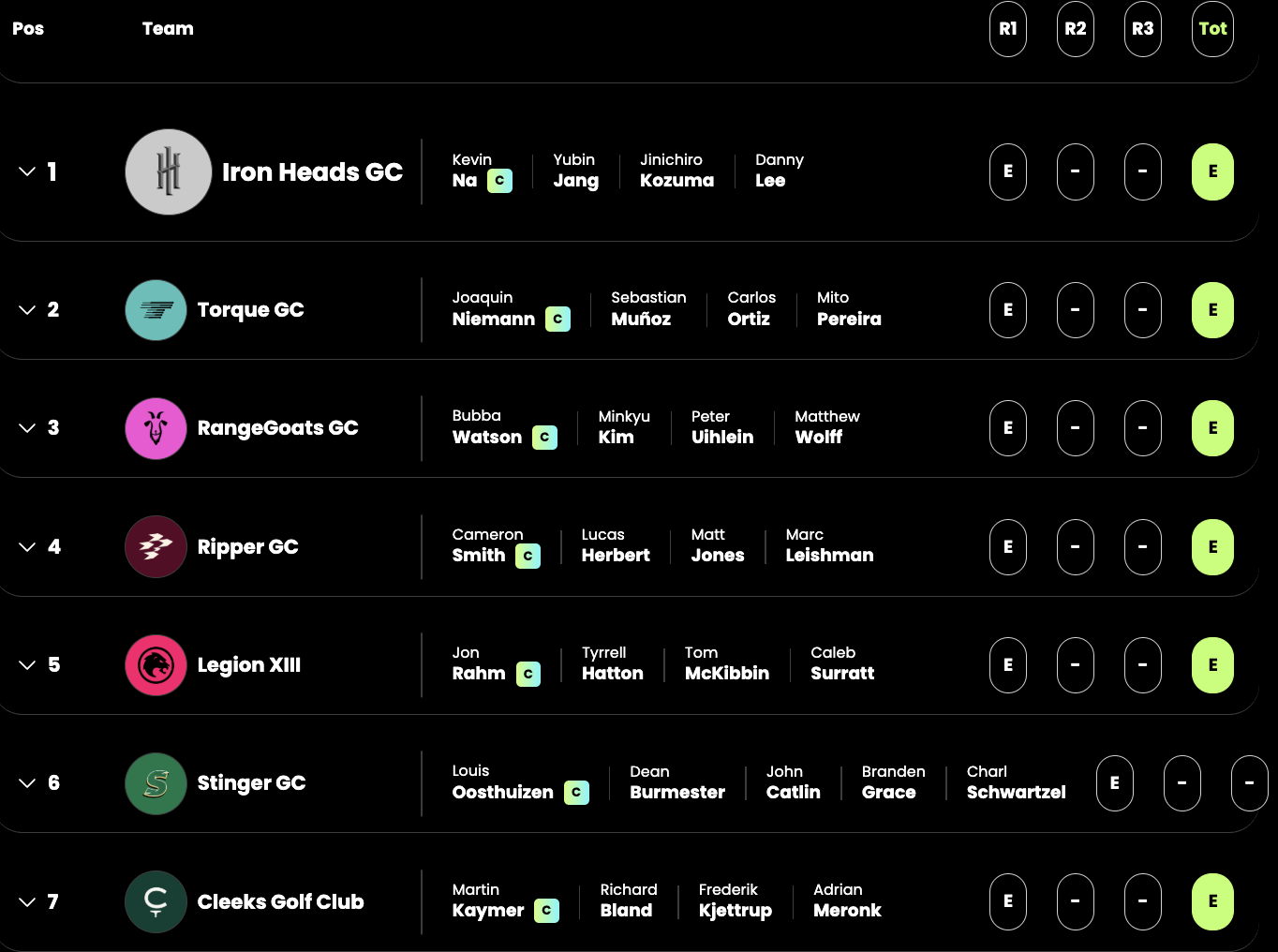This screenshot has width=1278, height=952.
Task: Open the Stinger GC team name
Action: click(251, 783)
